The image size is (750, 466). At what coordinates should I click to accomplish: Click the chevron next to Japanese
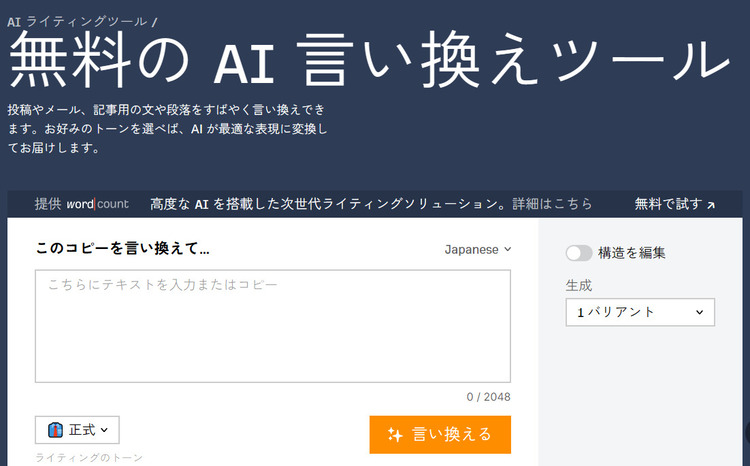pyautogui.click(x=507, y=249)
